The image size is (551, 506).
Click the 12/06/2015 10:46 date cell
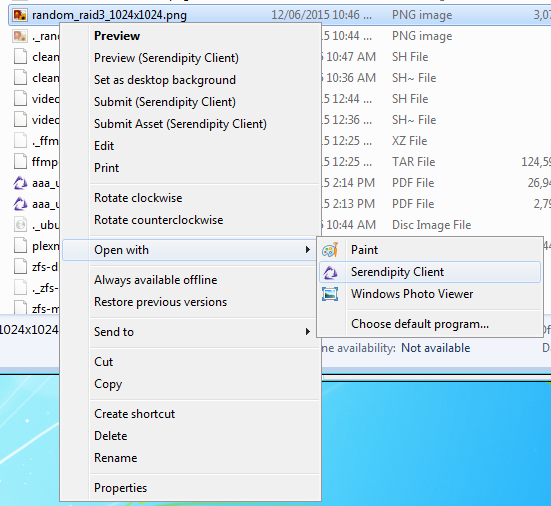[x=321, y=15]
